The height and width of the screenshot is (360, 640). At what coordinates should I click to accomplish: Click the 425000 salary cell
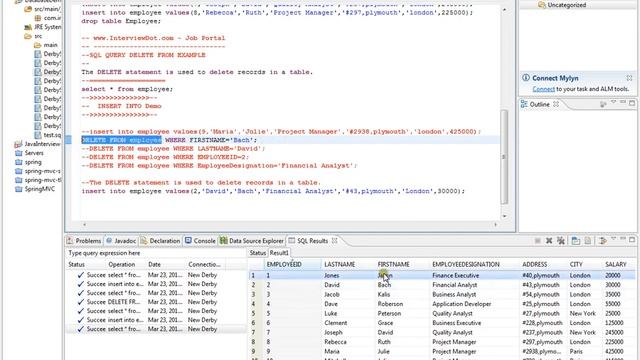pyautogui.click(x=614, y=351)
